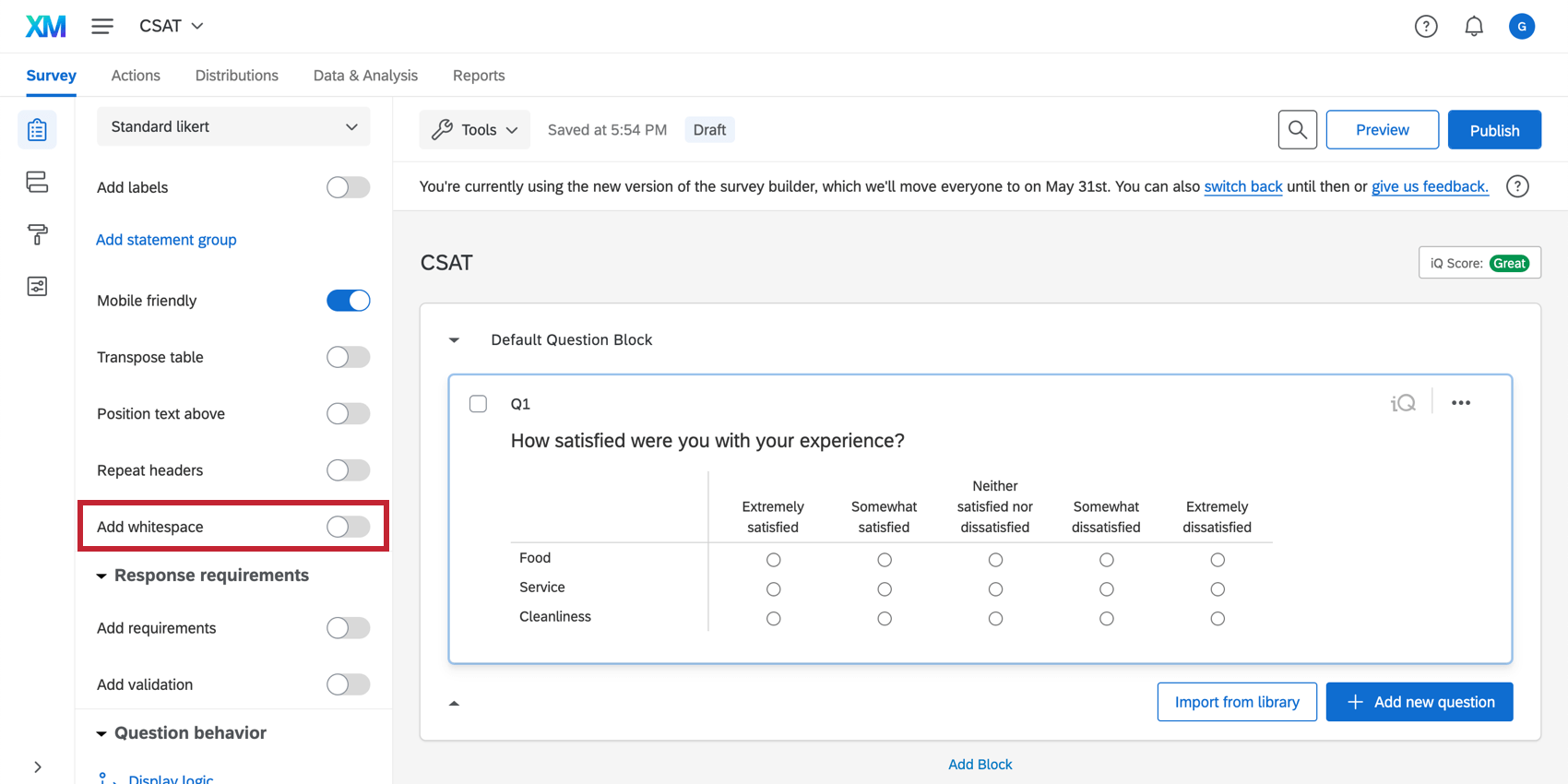Viewport: 1568px width, 784px height.
Task: Open the Q1 three-dot options menu
Action: [x=1460, y=403]
